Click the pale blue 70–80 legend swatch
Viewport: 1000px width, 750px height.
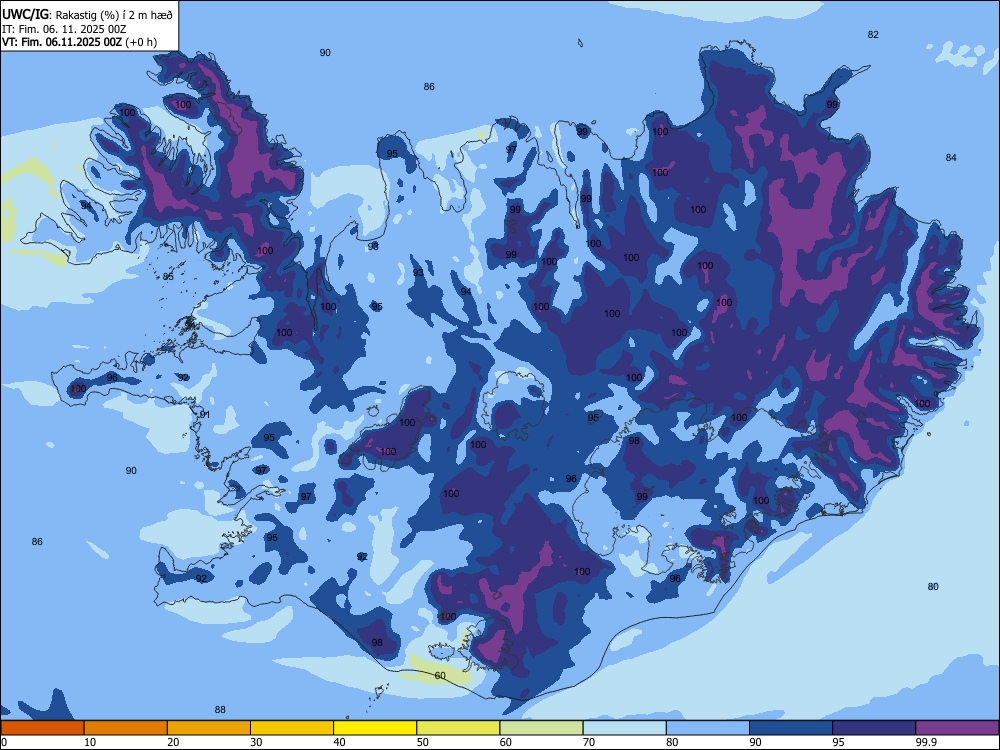coord(625,728)
